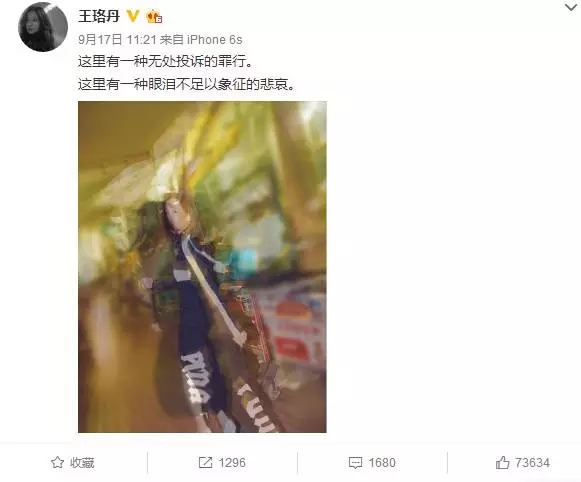Viewport: 581px width, 482px height.
Task: Click the 王珞丹 profile avatar
Action: [43, 27]
